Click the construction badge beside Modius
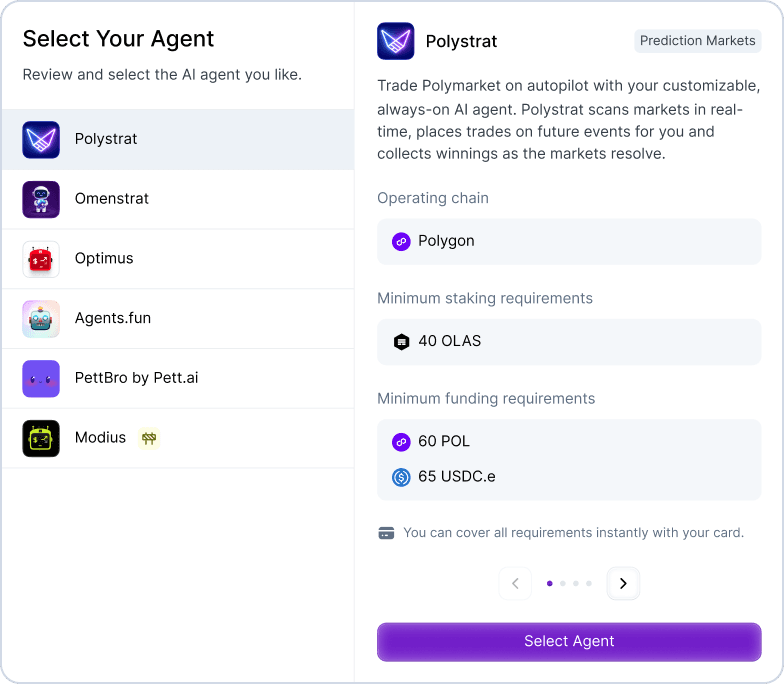The image size is (784, 684). click(x=149, y=438)
